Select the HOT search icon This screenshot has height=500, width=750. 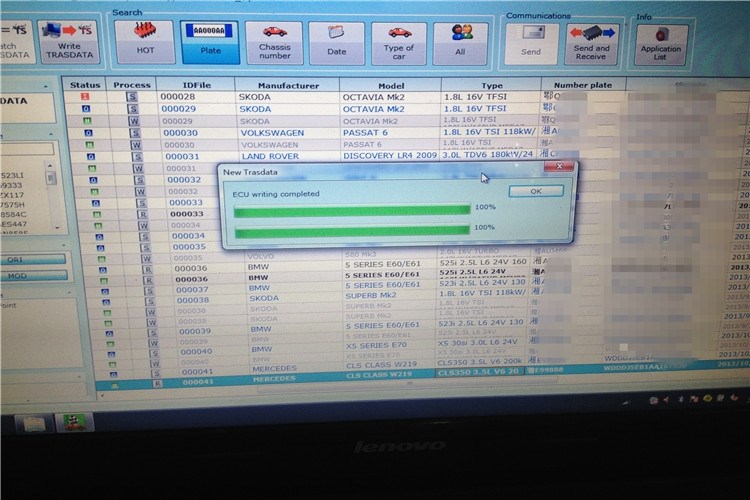(145, 42)
